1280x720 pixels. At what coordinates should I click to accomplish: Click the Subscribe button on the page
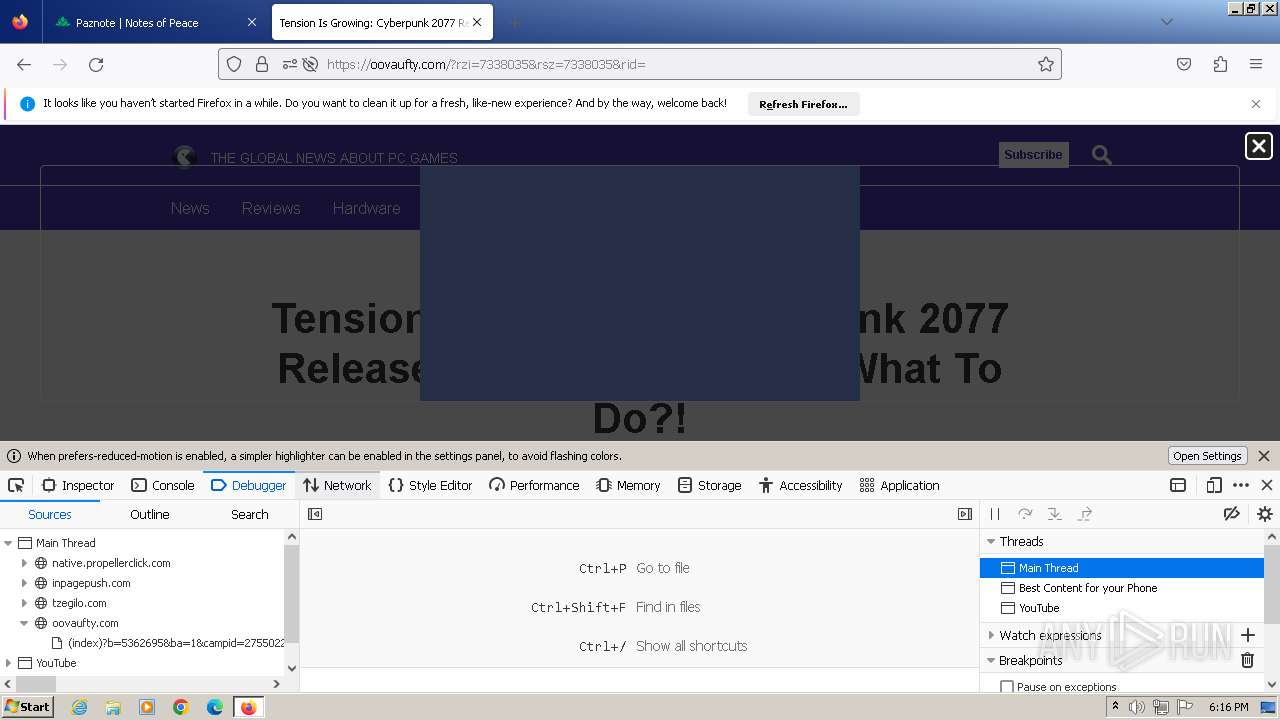(x=1033, y=155)
